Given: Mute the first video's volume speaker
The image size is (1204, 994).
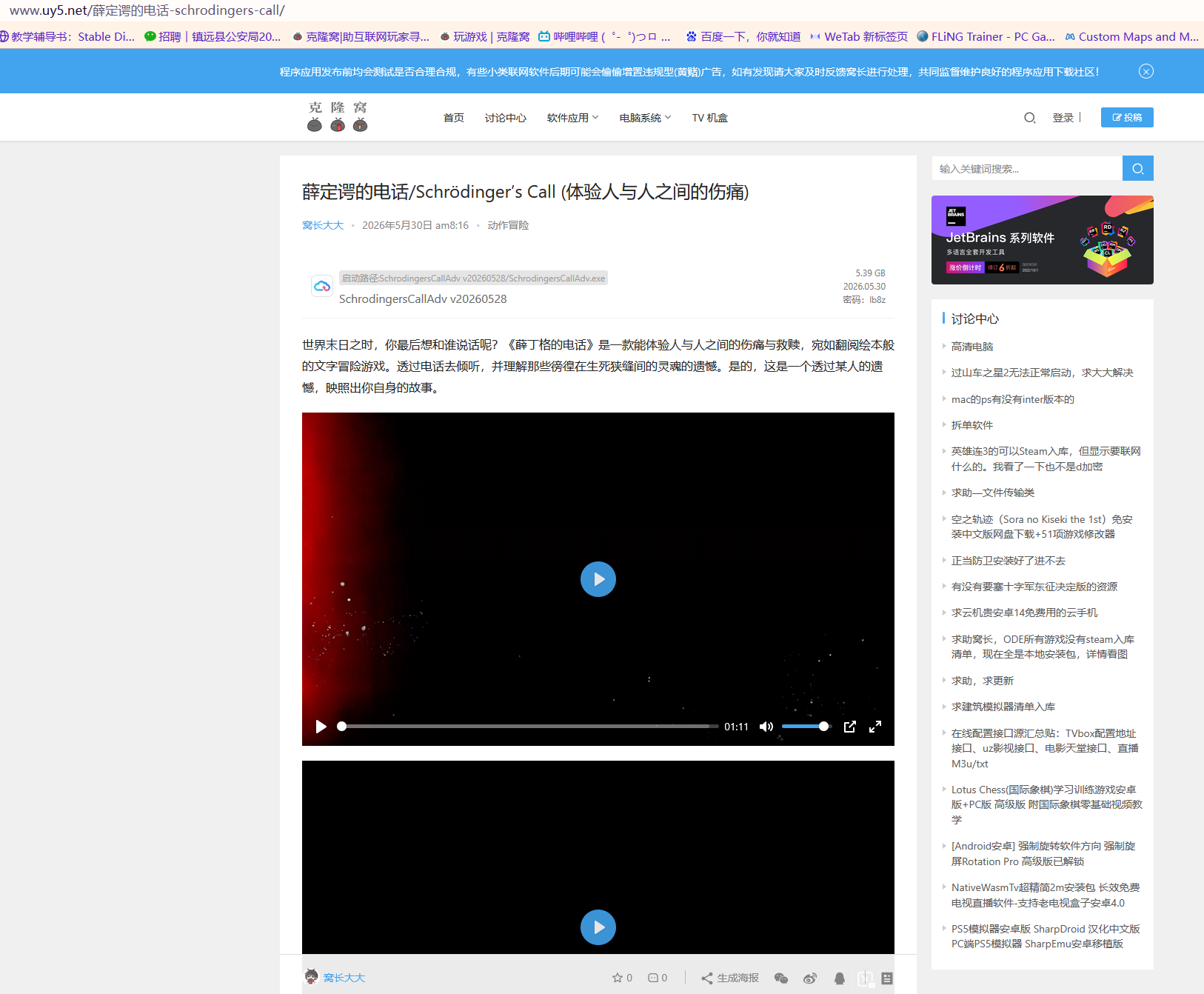Looking at the screenshot, I should 766,727.
